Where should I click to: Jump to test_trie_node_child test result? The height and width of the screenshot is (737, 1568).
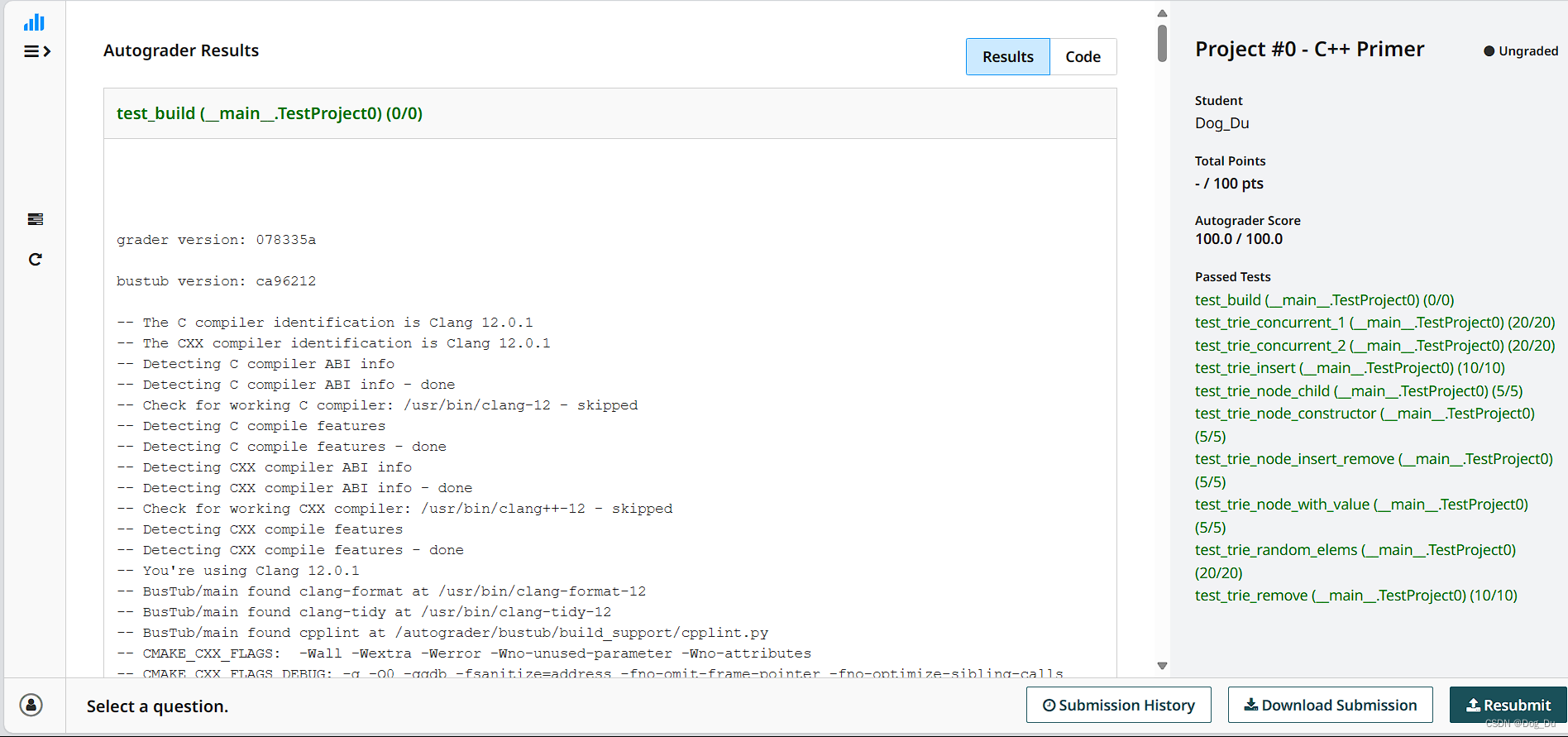[x=1358, y=391]
